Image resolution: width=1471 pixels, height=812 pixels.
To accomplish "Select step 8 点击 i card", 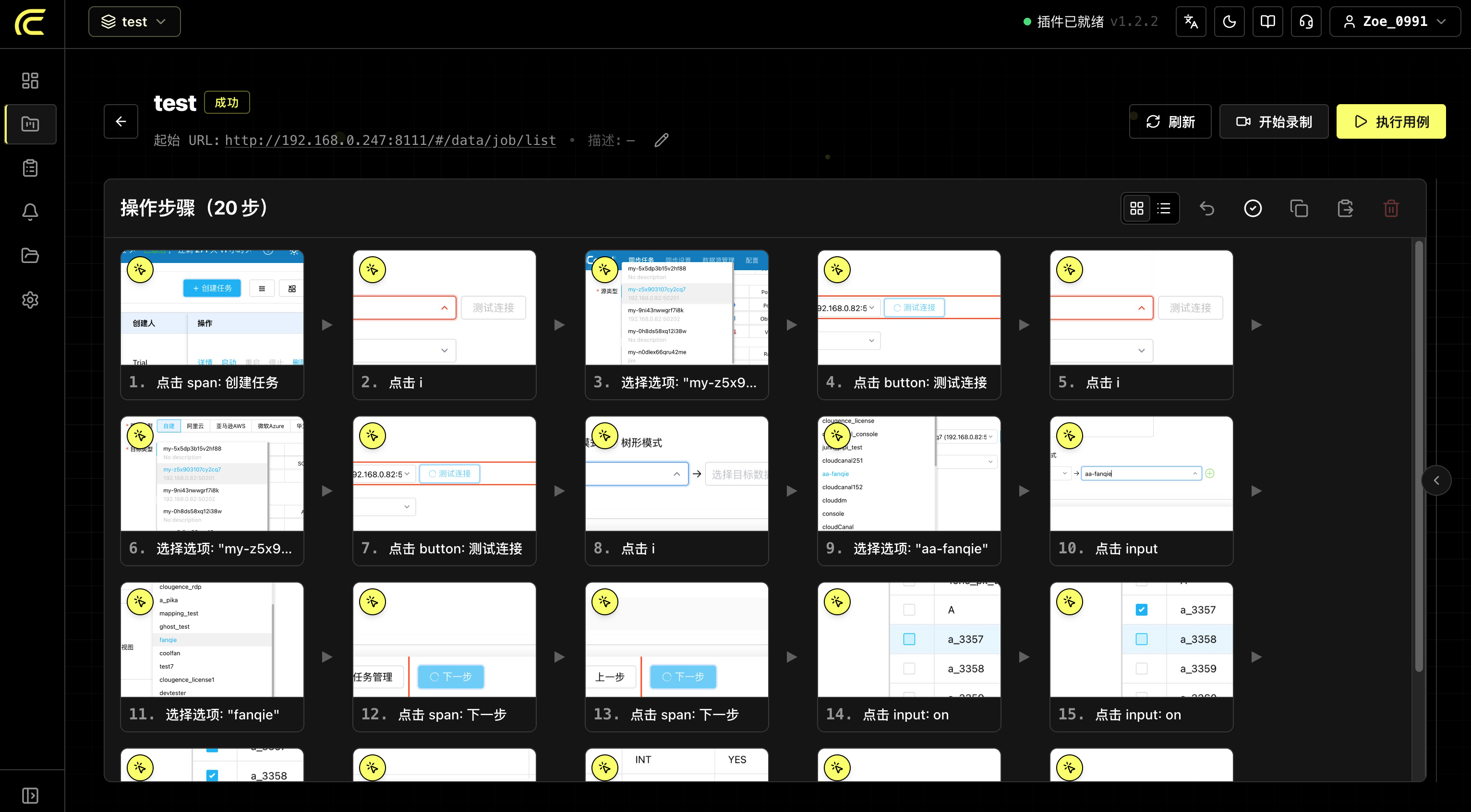I will point(676,491).
